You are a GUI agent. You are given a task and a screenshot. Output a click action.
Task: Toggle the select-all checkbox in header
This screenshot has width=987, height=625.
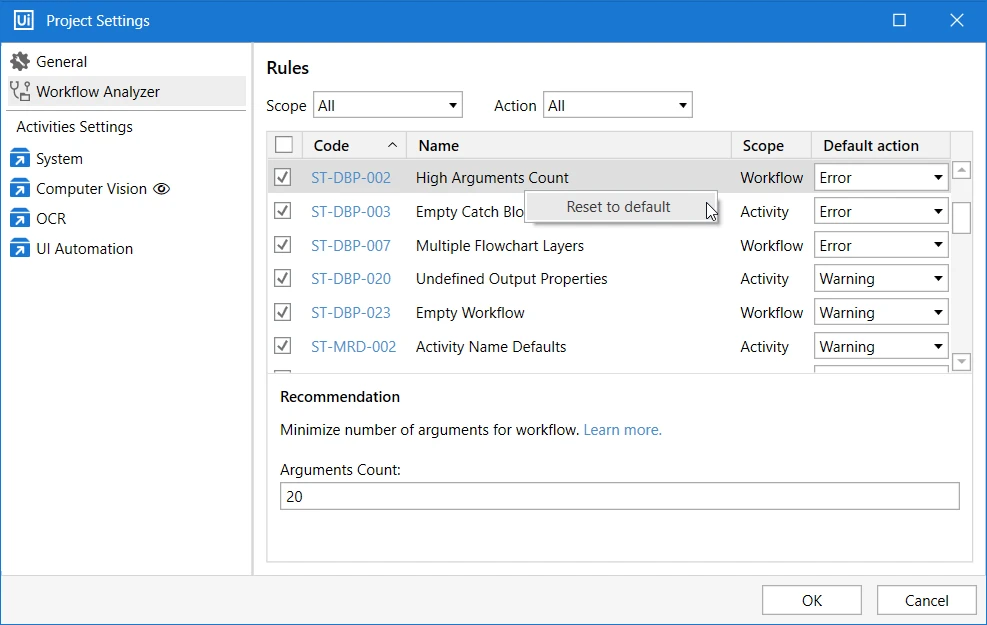click(x=284, y=145)
